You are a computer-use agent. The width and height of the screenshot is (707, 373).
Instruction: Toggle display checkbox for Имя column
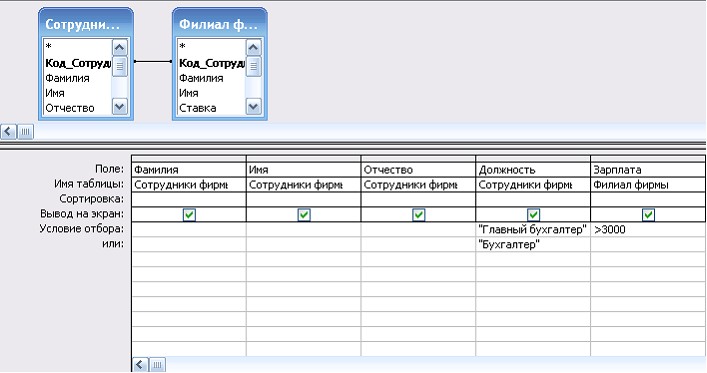[x=304, y=215]
